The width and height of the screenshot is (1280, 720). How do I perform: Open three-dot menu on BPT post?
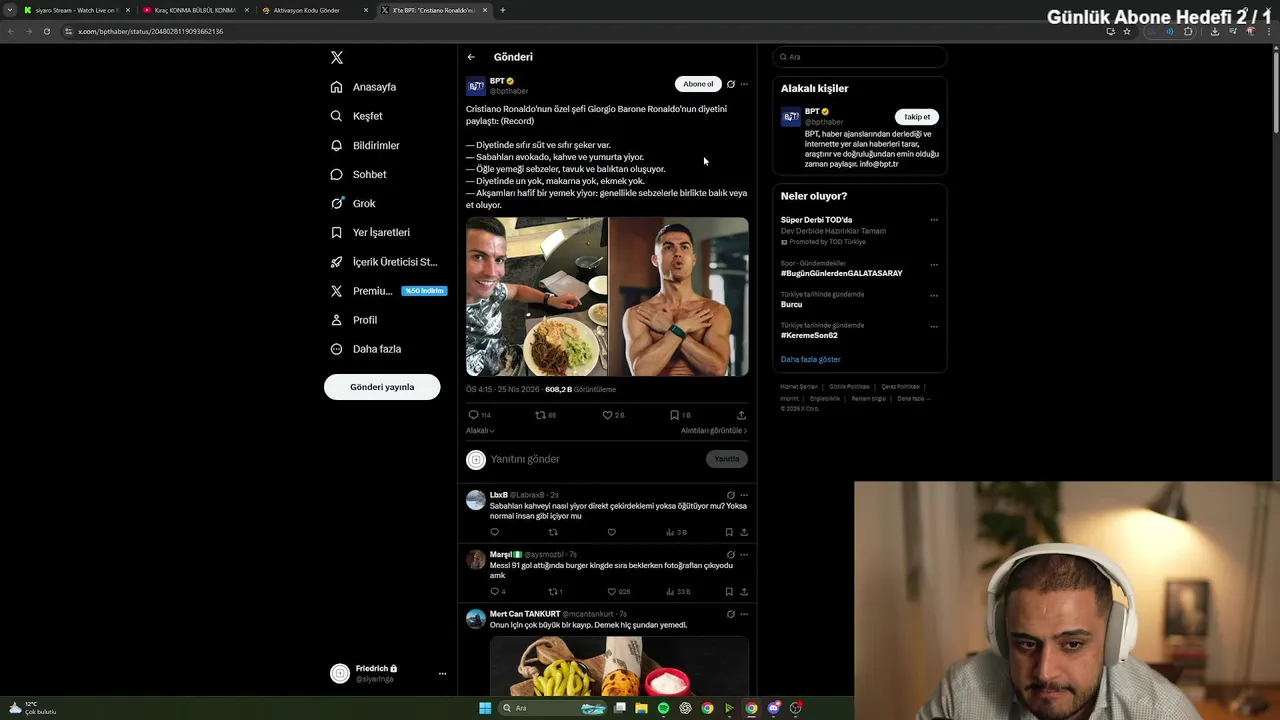tap(744, 84)
